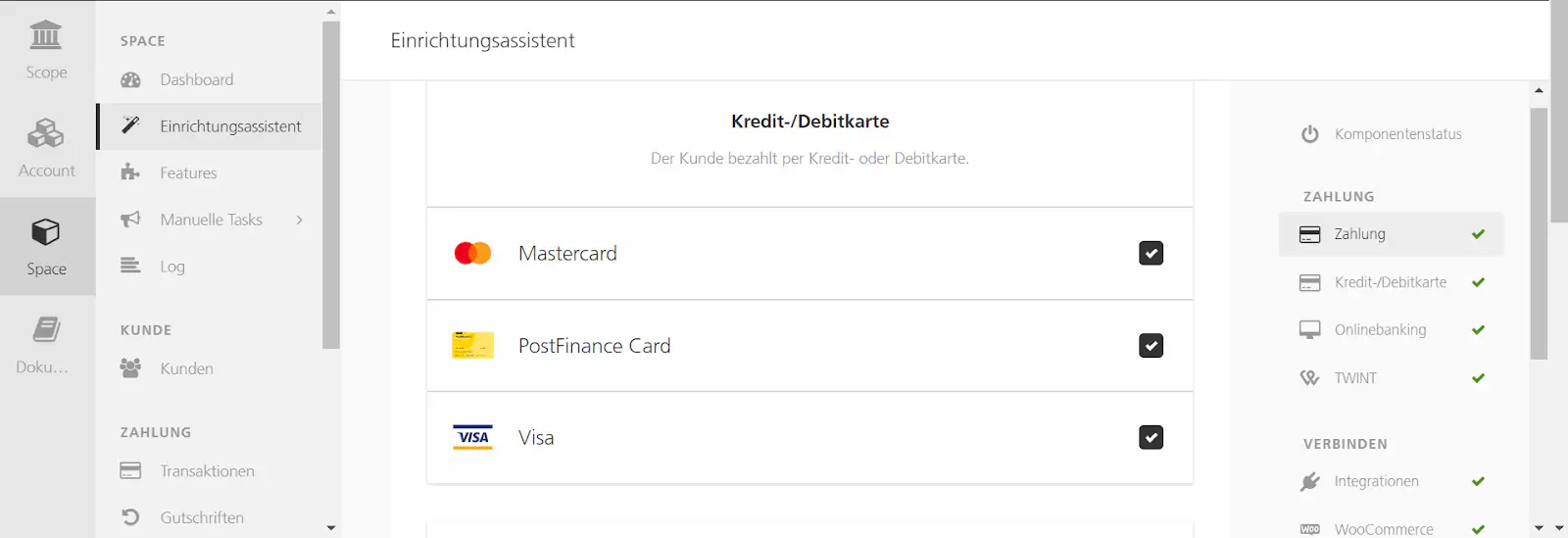This screenshot has width=1568, height=538.
Task: Open the Log menu item
Action: click(x=172, y=267)
